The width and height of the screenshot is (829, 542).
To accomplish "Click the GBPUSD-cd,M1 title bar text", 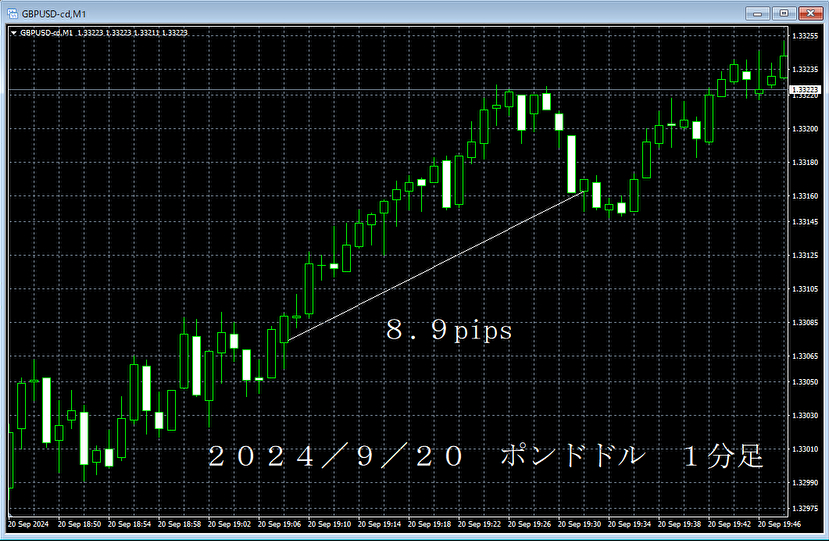I will pos(54,14).
